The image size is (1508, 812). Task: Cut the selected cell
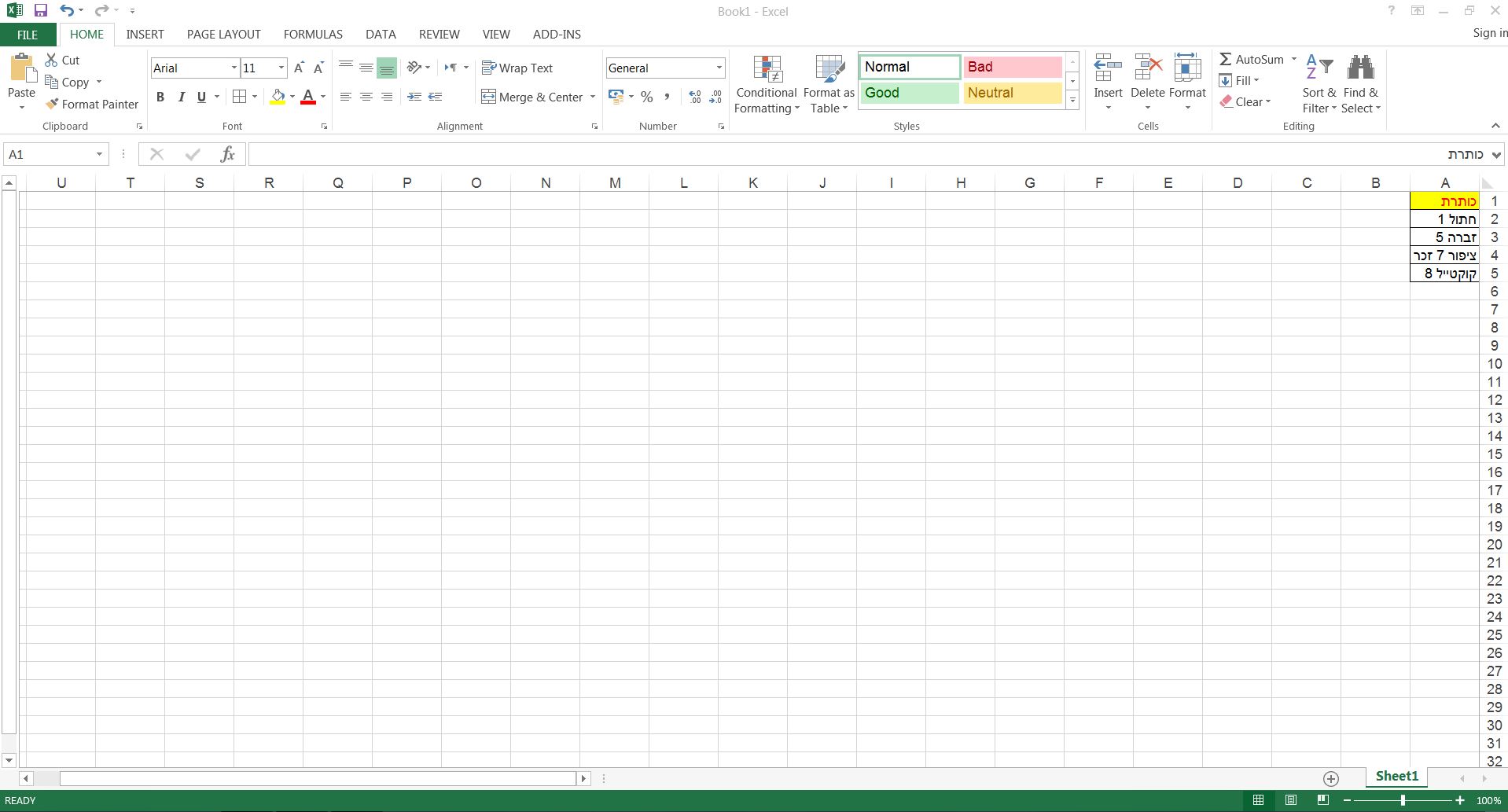pos(62,60)
